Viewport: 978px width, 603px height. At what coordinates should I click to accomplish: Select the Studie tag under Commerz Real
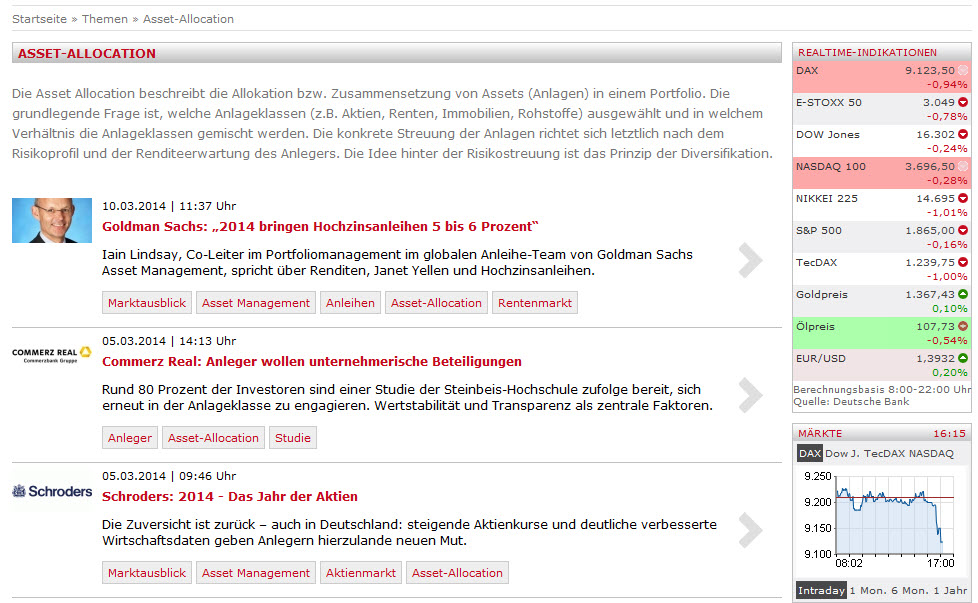pyautogui.click(x=292, y=438)
